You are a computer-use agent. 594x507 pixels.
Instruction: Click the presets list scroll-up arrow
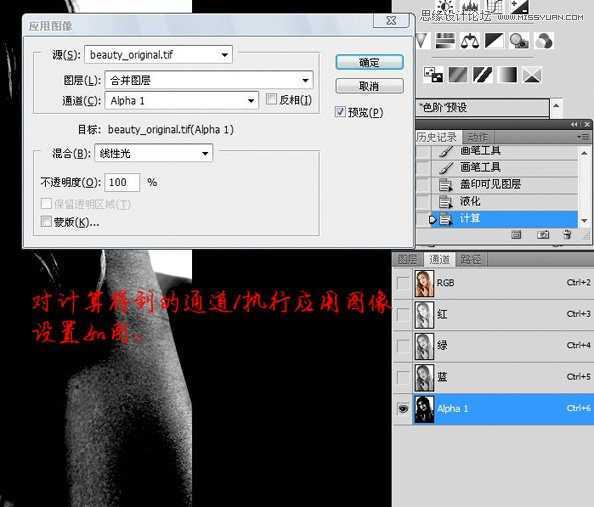(x=556, y=105)
